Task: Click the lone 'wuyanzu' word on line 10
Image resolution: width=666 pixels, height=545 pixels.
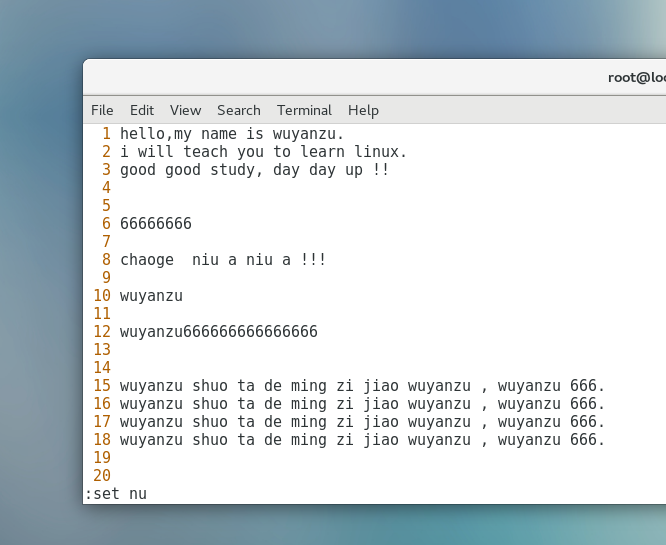Action: pyautogui.click(x=151, y=296)
